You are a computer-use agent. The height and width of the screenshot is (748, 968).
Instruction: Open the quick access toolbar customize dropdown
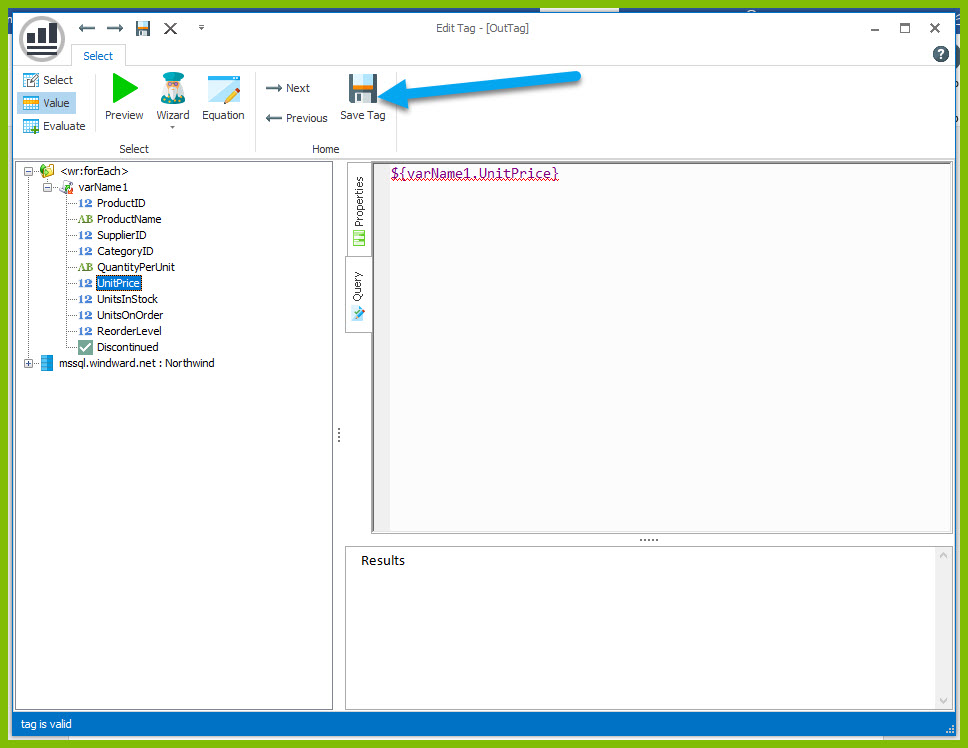201,28
